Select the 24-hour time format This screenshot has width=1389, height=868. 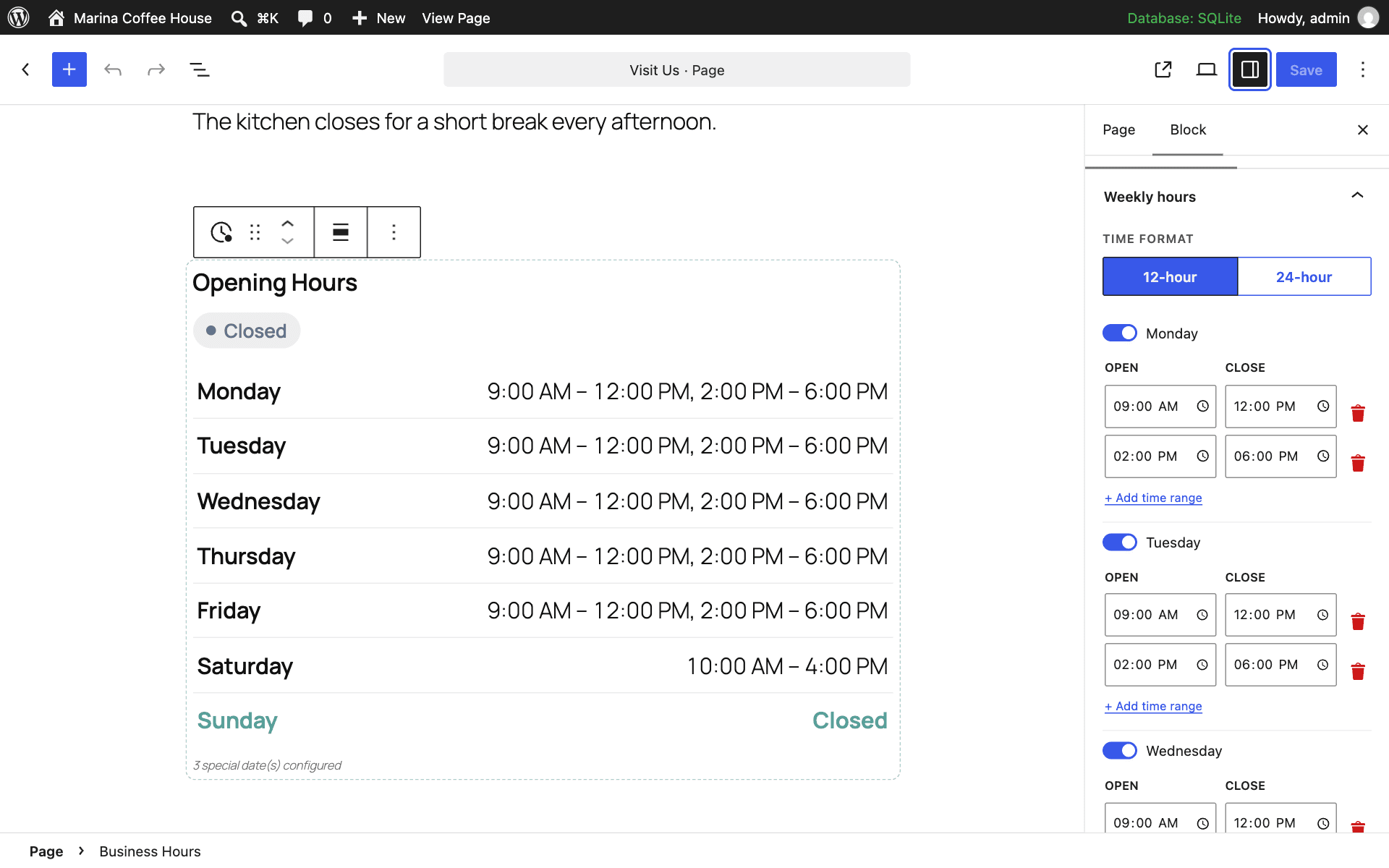1304,276
